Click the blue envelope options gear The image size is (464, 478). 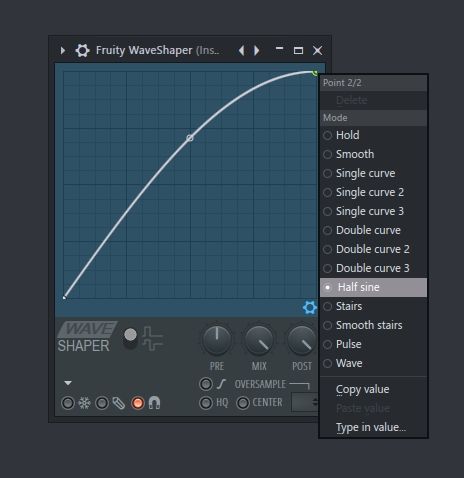pos(309,307)
